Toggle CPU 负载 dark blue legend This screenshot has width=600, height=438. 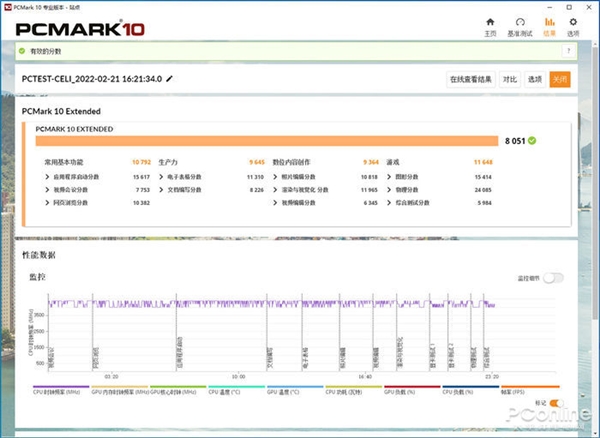471,390
